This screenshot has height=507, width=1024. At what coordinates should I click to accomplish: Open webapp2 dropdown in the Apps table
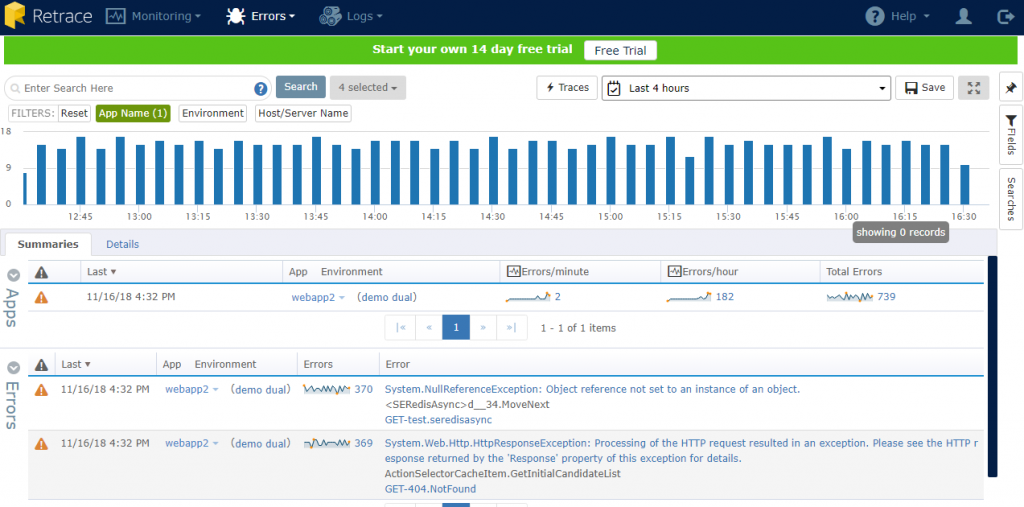click(318, 297)
